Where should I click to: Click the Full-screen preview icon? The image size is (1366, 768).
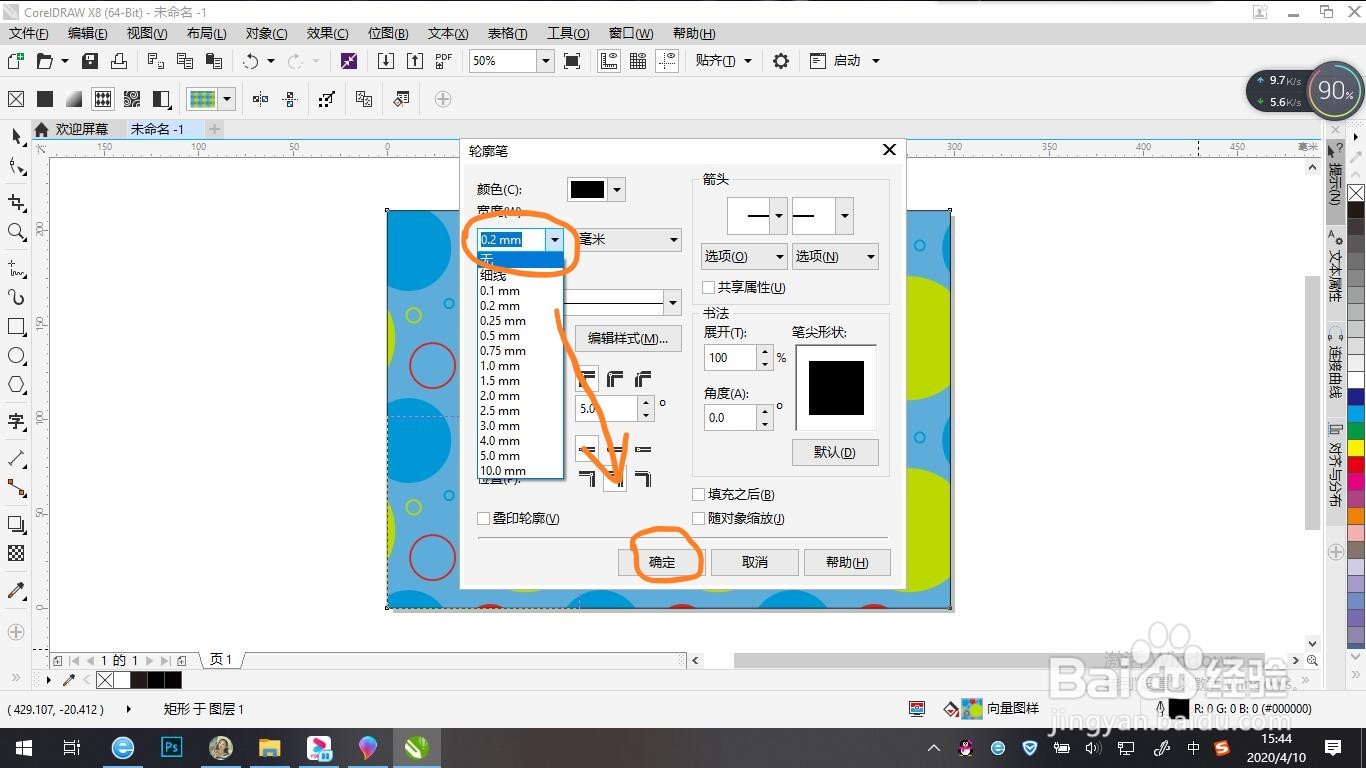pos(572,61)
